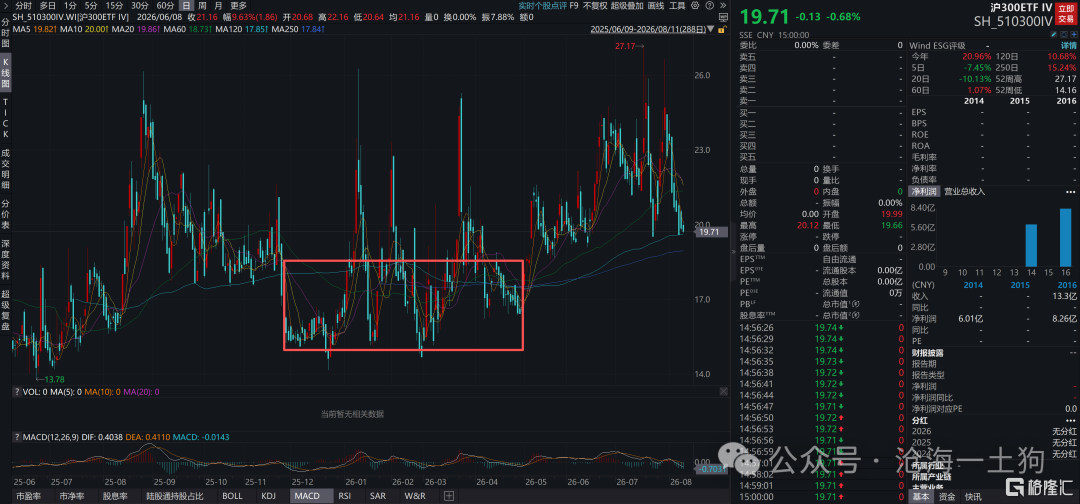This screenshot has height=504, width=1080.
Task: Select the 日 daily K-line interval
Action: click(186, 5)
